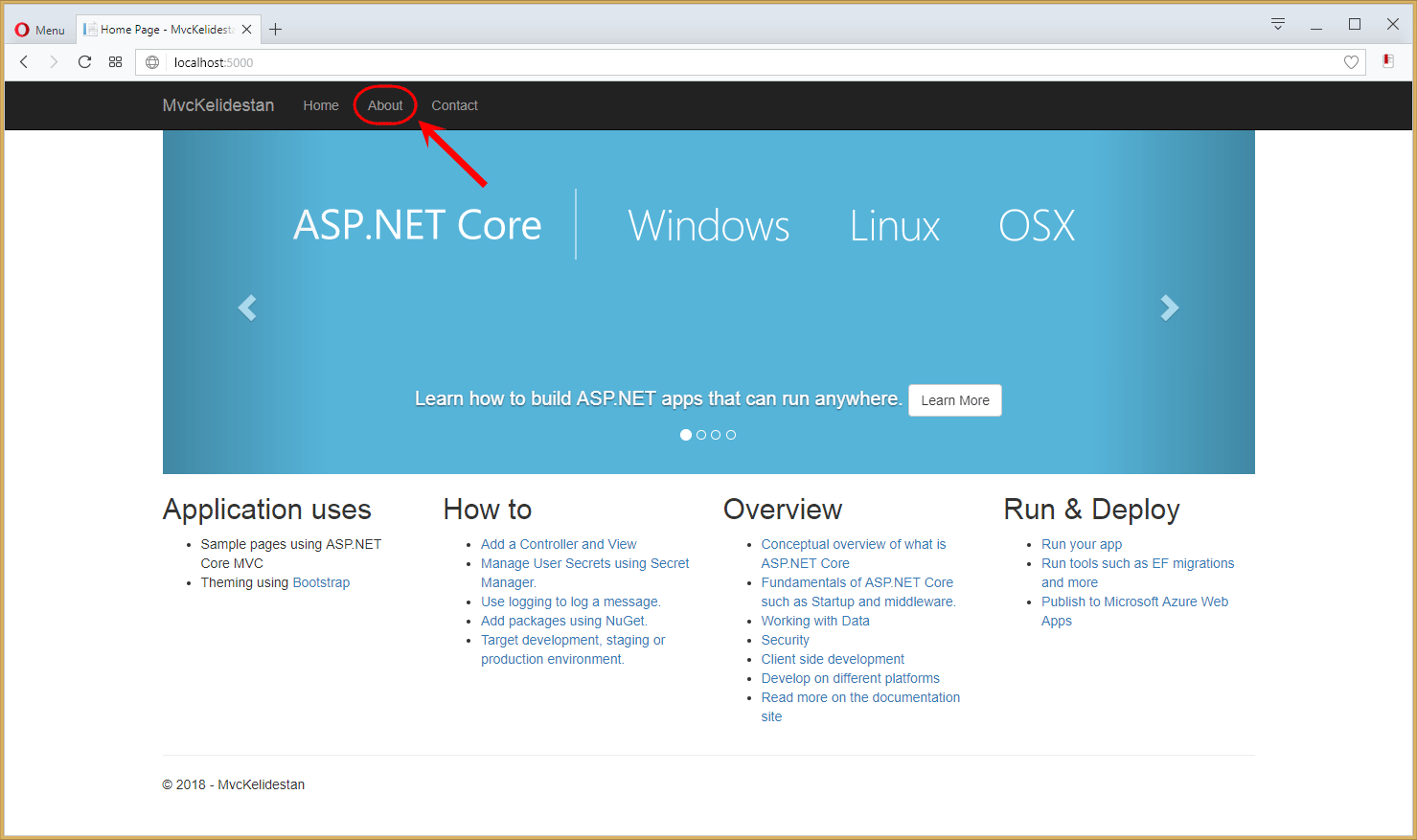Show previous carousel slide with left chevron
This screenshot has height=840, width=1417.
pos(247,307)
